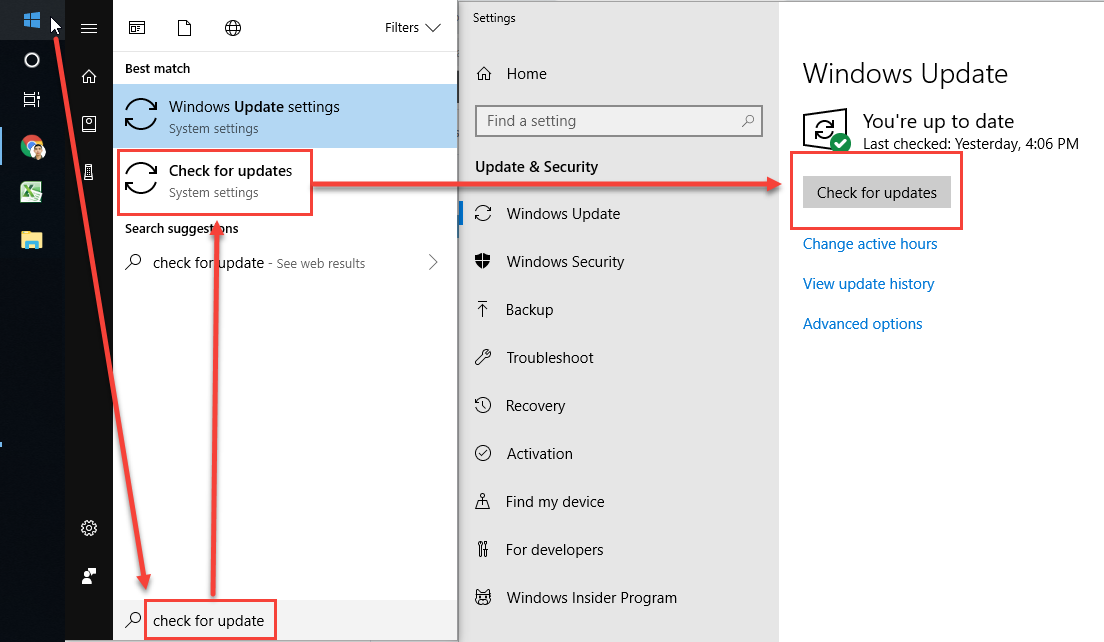
Task: Click the feedback person icon in sidebar
Action: point(89,576)
